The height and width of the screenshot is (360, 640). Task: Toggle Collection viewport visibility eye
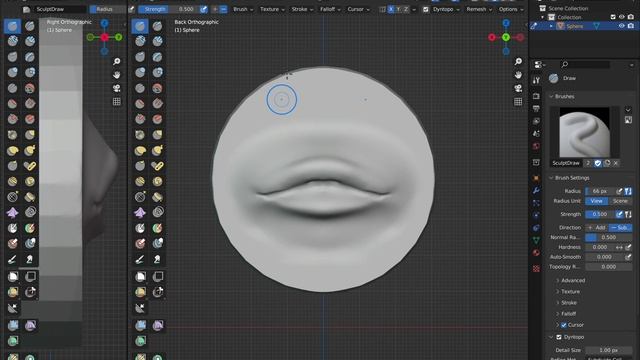pos(622,17)
